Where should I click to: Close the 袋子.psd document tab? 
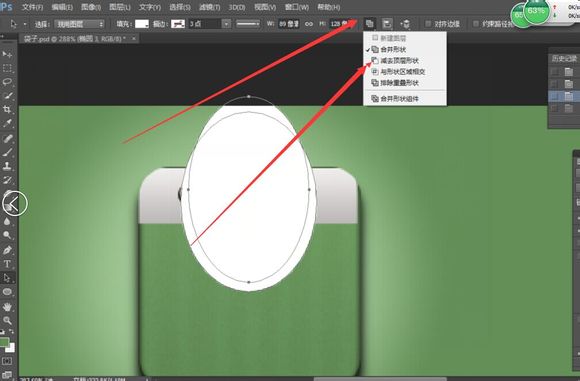[x=134, y=38]
